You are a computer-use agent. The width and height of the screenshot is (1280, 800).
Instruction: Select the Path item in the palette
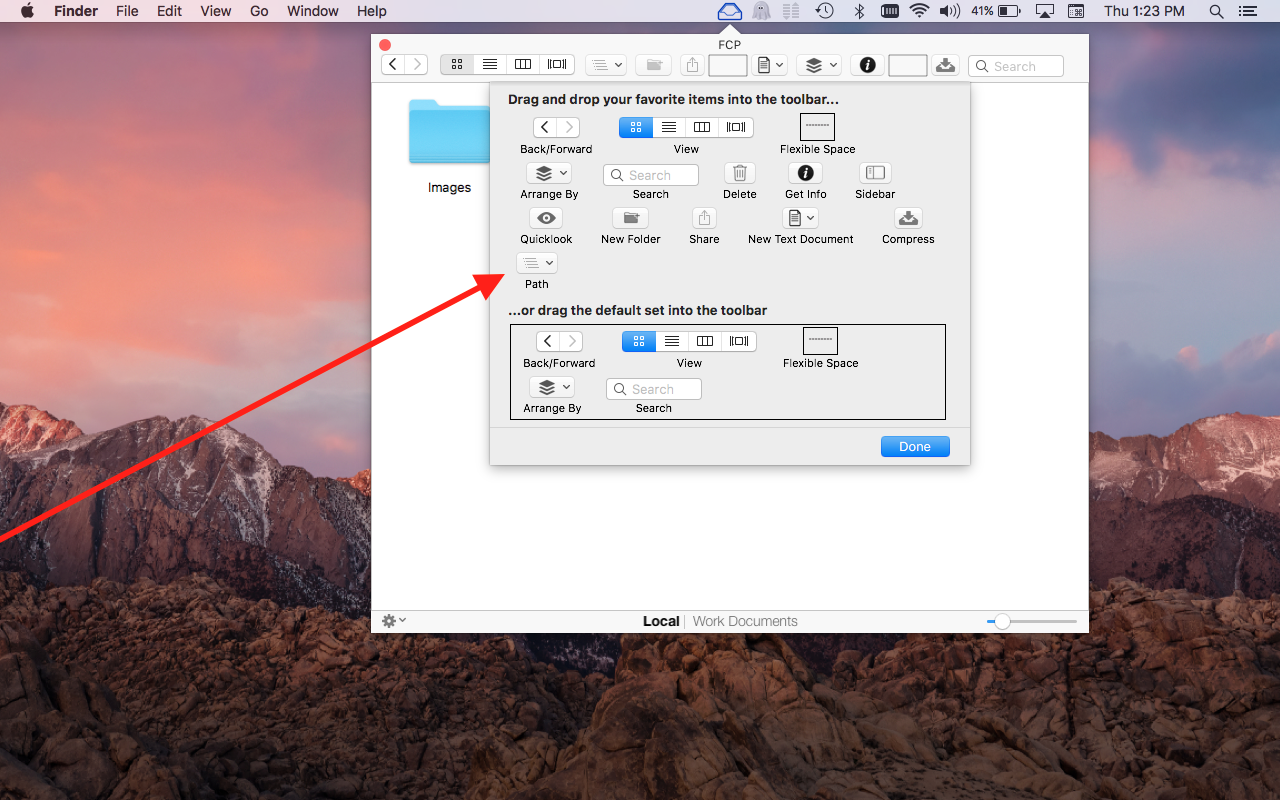click(x=537, y=263)
